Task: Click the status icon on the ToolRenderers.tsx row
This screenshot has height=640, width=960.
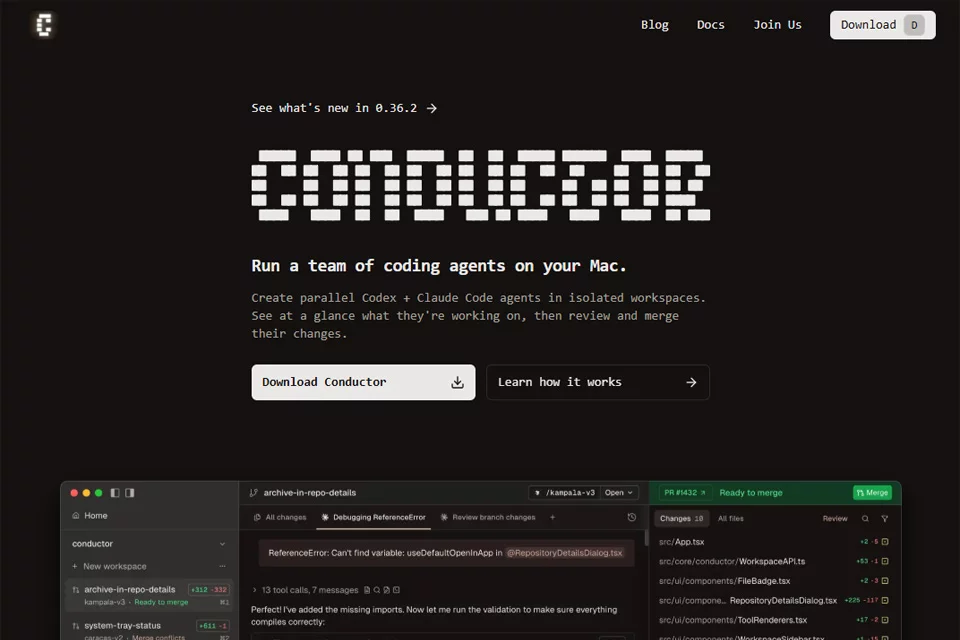Action: point(885,620)
